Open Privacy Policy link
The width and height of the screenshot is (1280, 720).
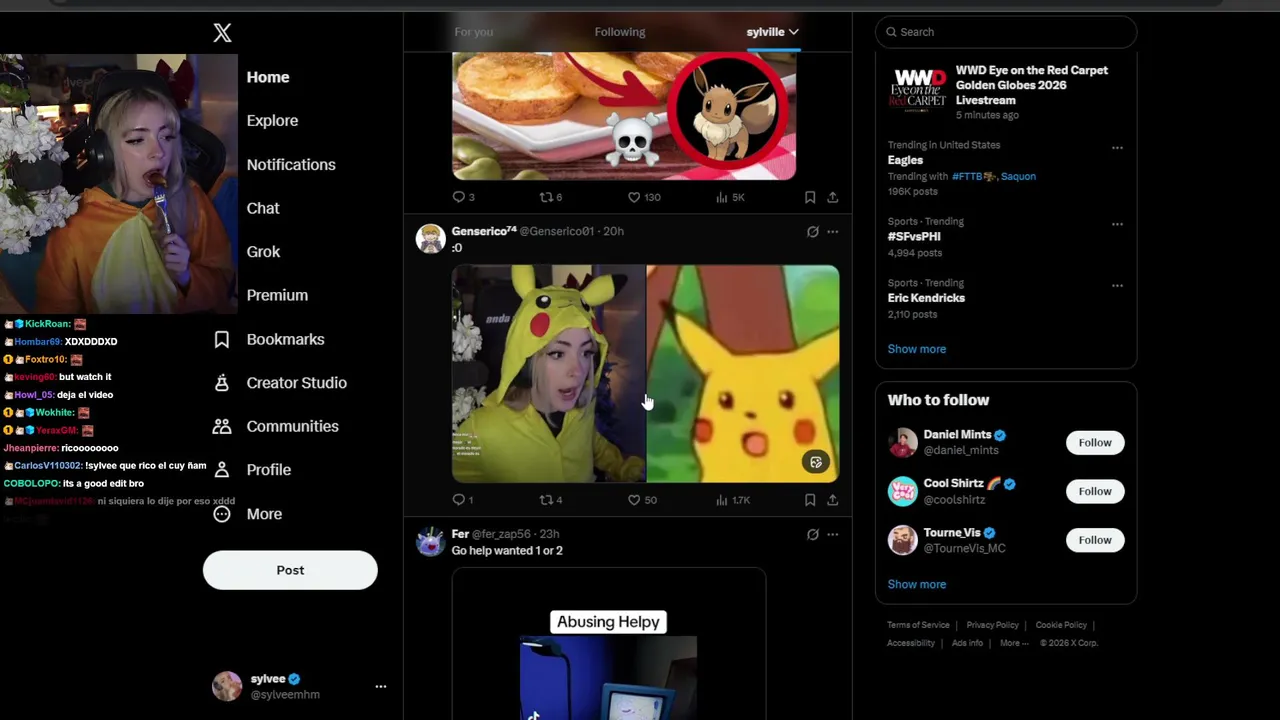click(x=992, y=625)
